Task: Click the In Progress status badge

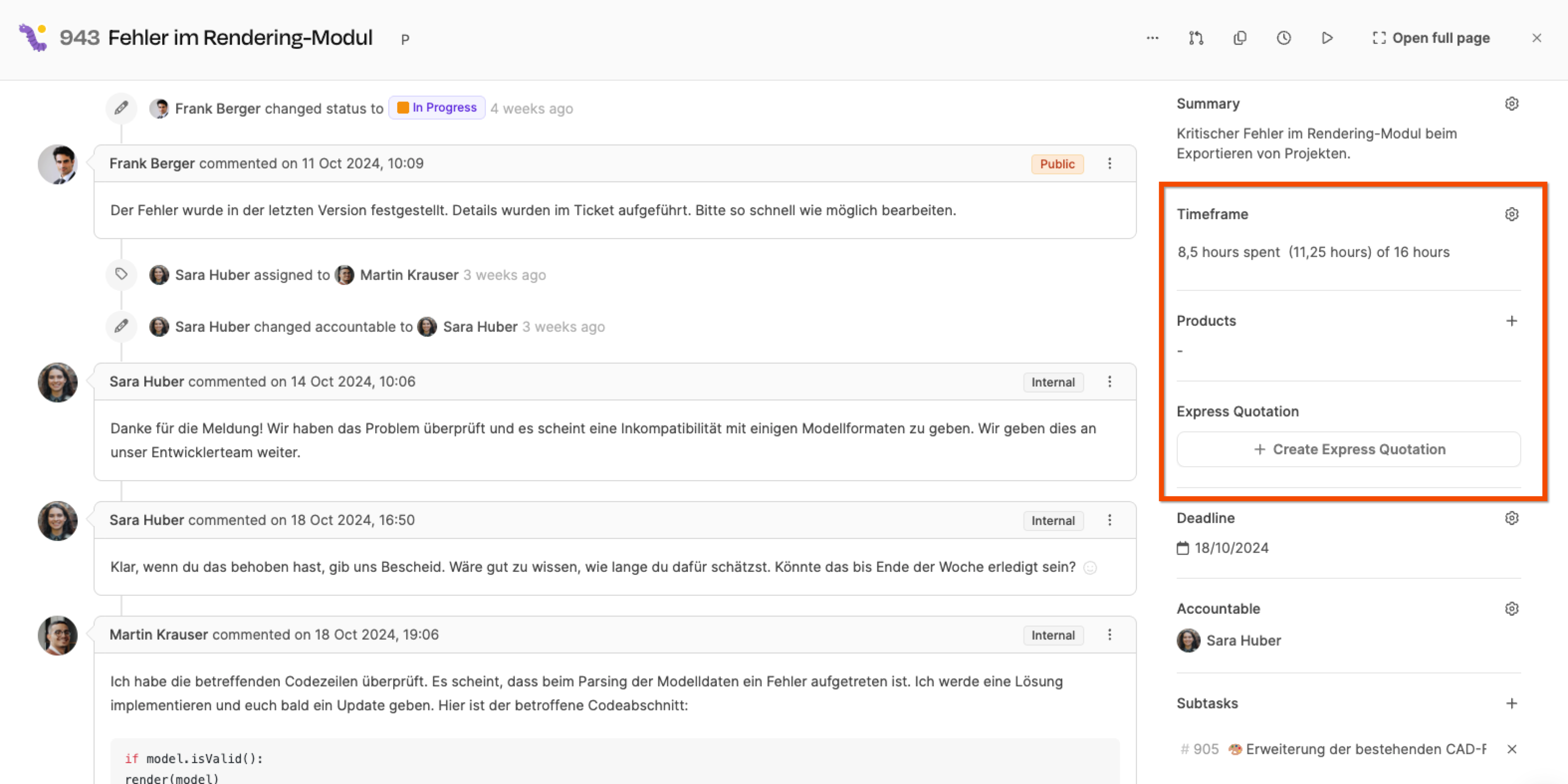Action: tap(437, 108)
